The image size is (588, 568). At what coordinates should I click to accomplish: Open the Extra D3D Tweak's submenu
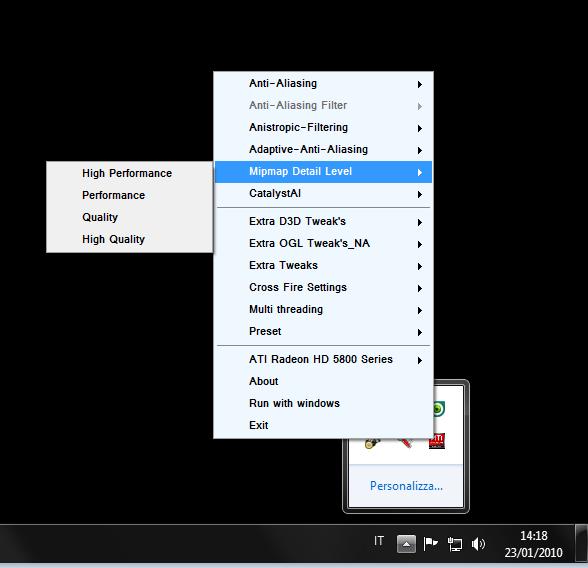323,222
